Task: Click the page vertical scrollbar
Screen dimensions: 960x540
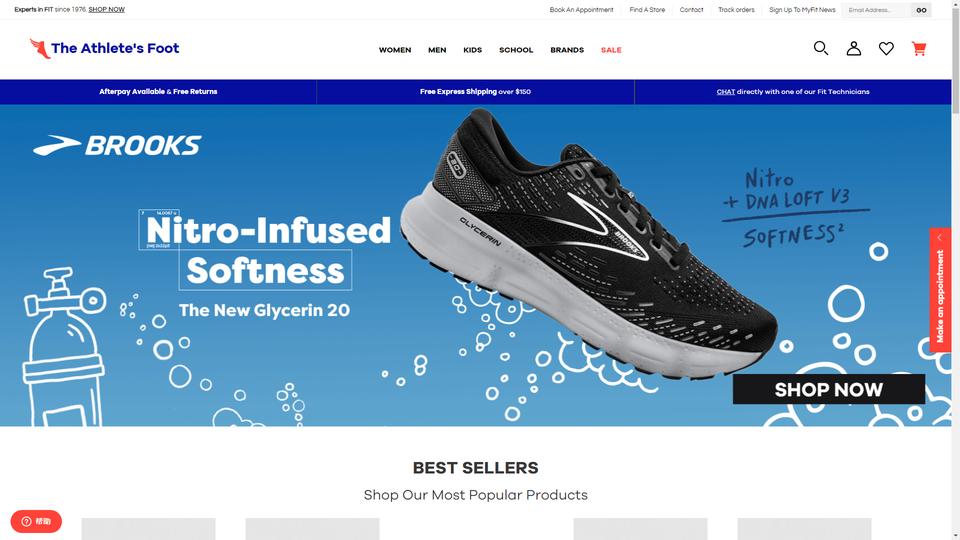Action: pyautogui.click(x=956, y=270)
